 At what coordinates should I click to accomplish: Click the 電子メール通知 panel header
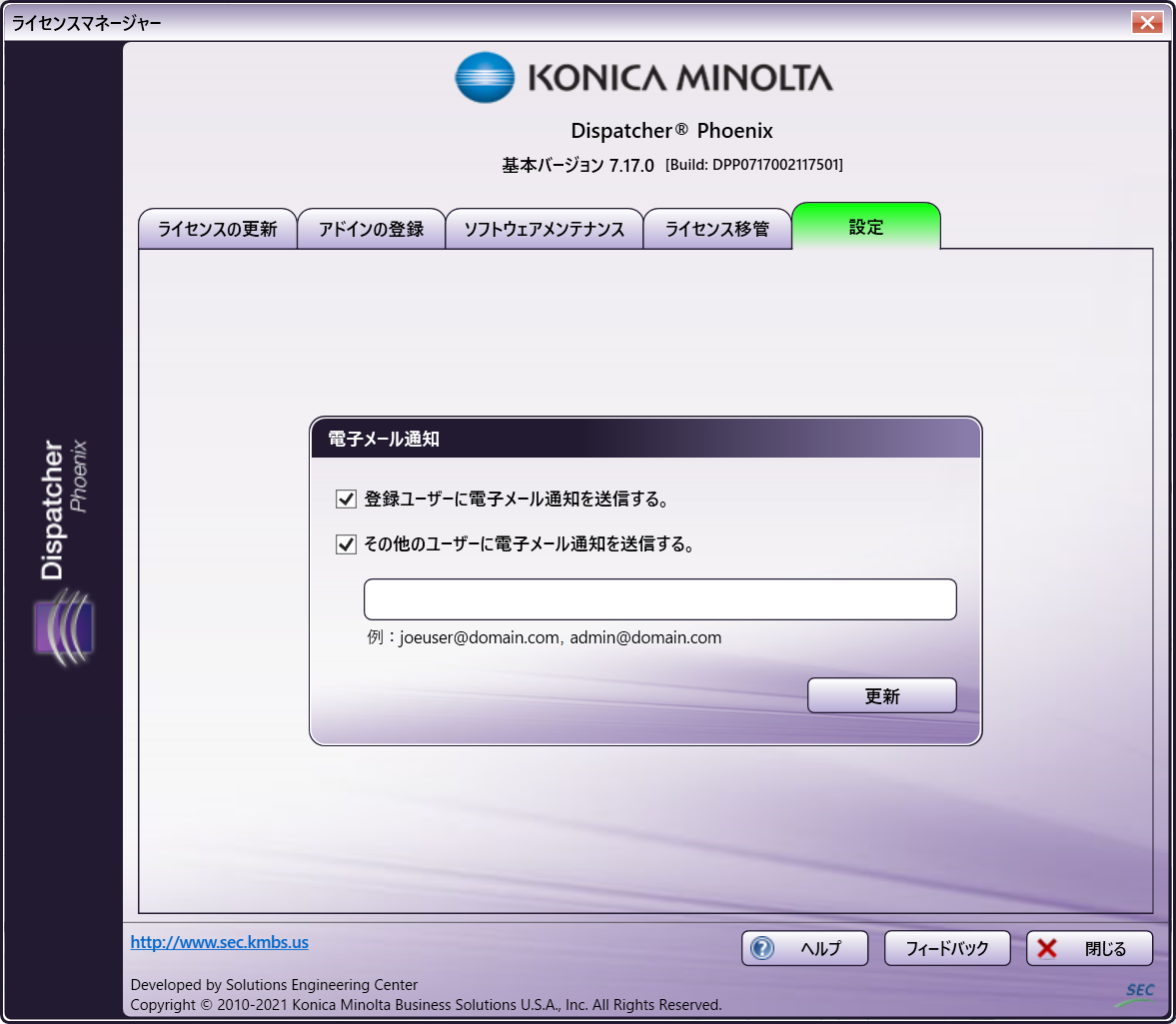pos(645,439)
